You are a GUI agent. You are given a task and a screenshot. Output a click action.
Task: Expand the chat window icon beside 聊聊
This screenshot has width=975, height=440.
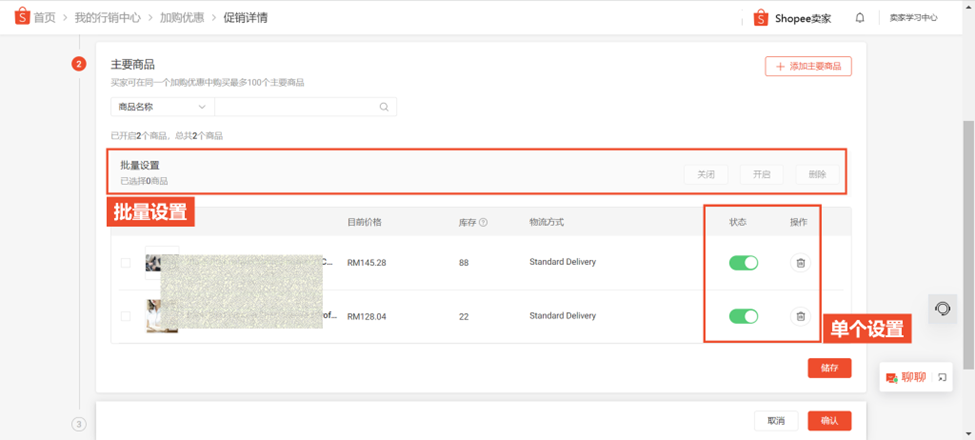click(x=943, y=377)
